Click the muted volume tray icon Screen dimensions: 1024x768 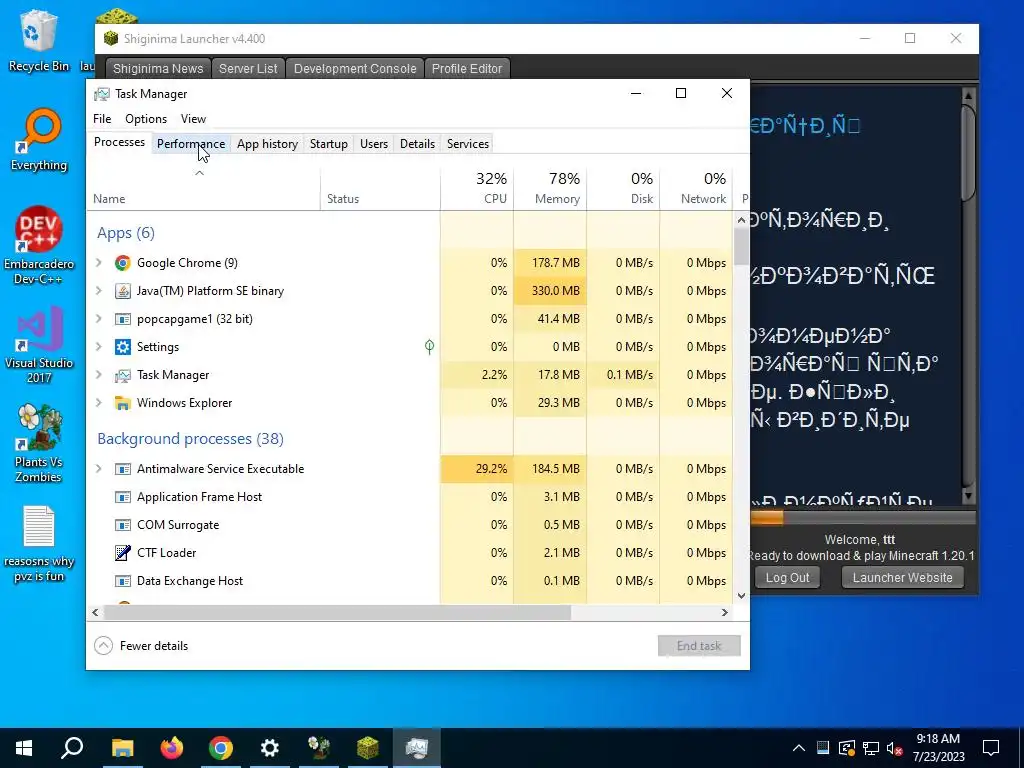click(x=894, y=748)
